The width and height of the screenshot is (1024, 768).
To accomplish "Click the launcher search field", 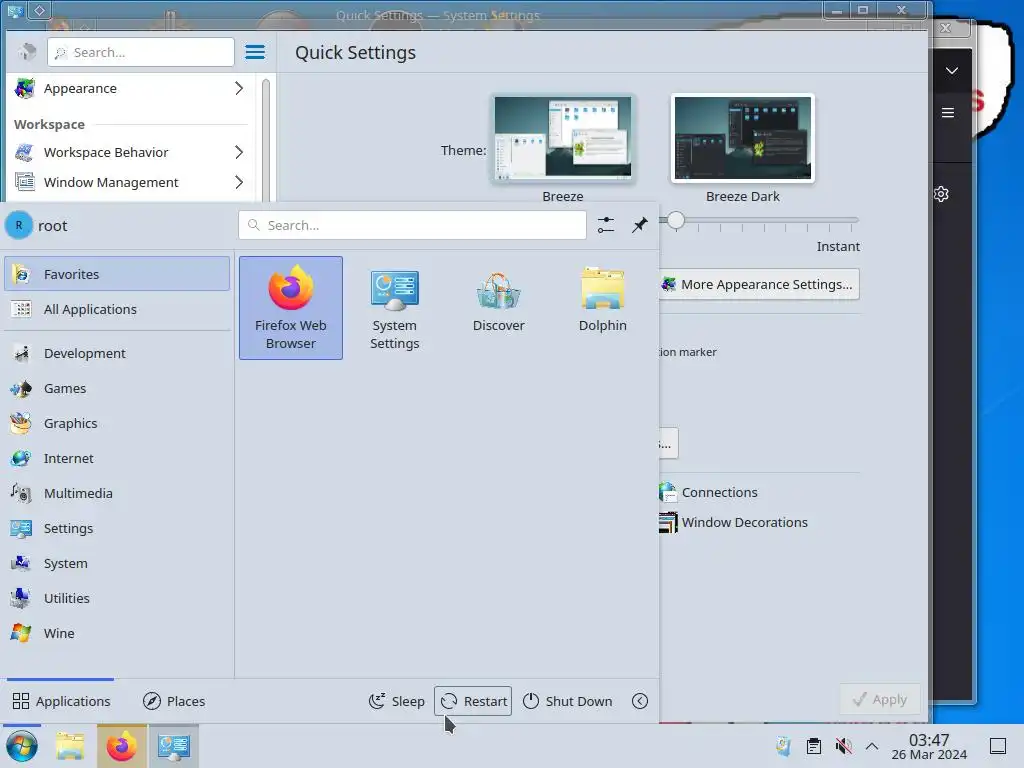I will [412, 225].
